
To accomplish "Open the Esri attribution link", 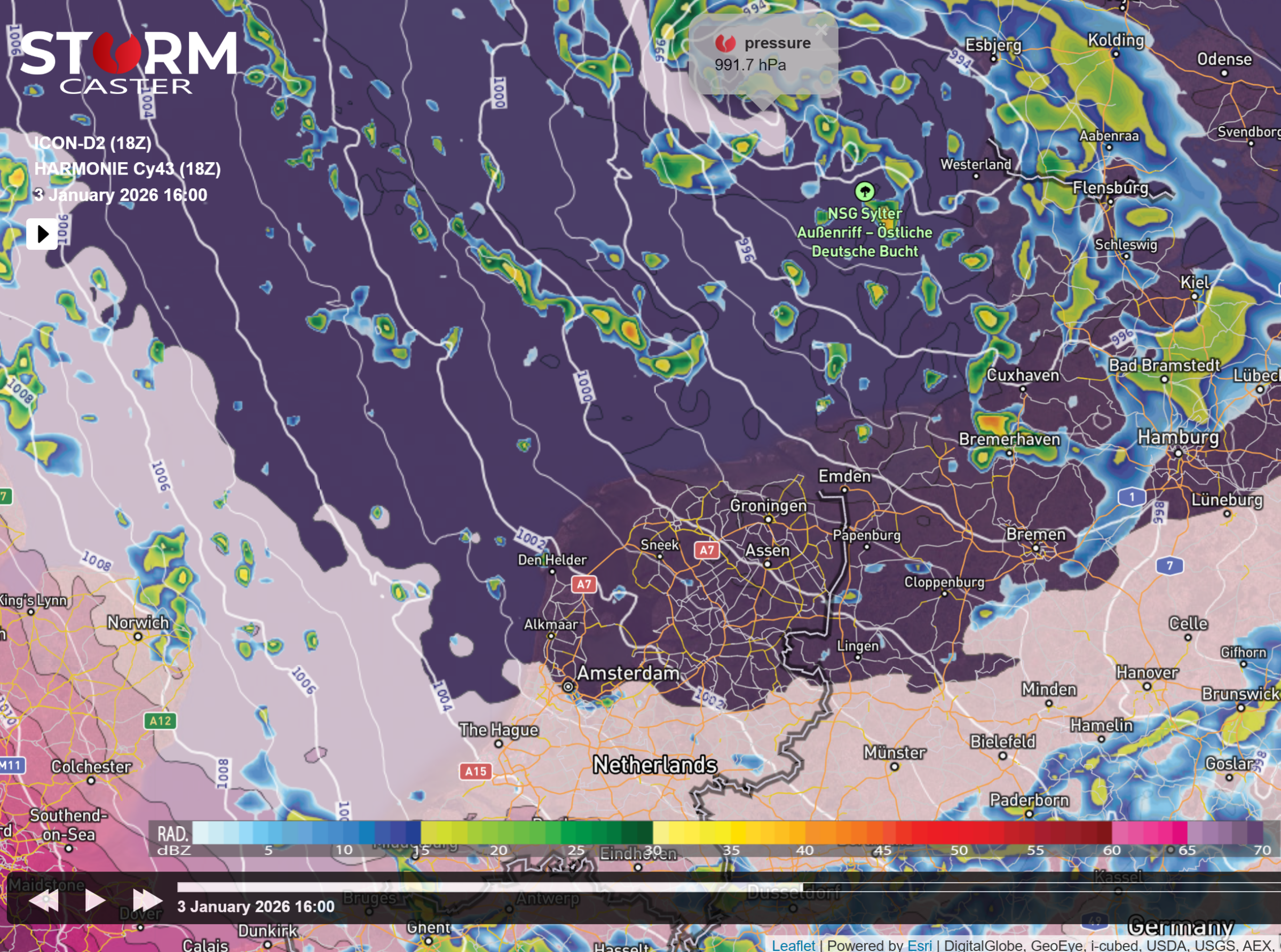I will (x=919, y=945).
